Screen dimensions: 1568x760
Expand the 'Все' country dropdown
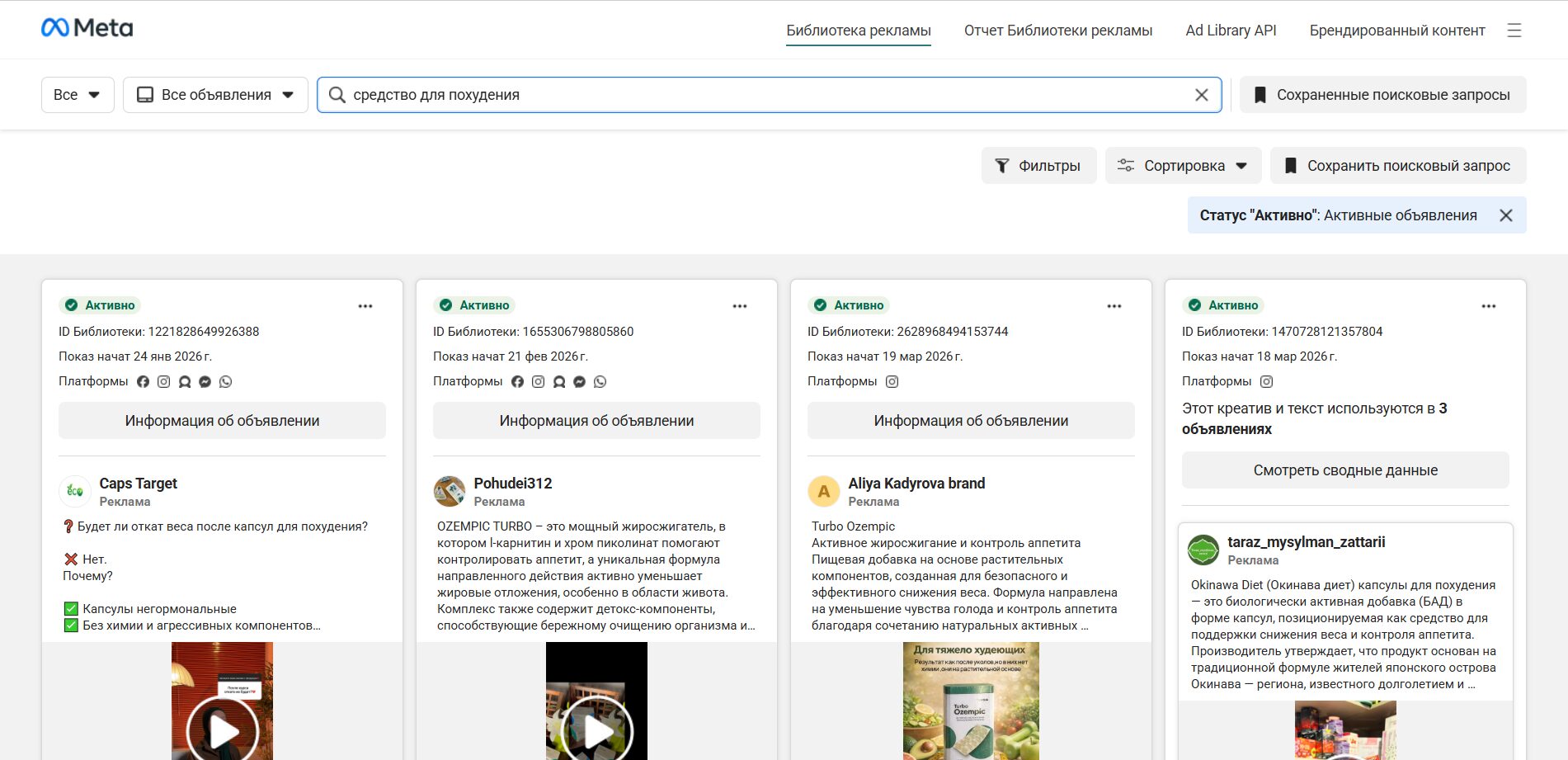[78, 95]
